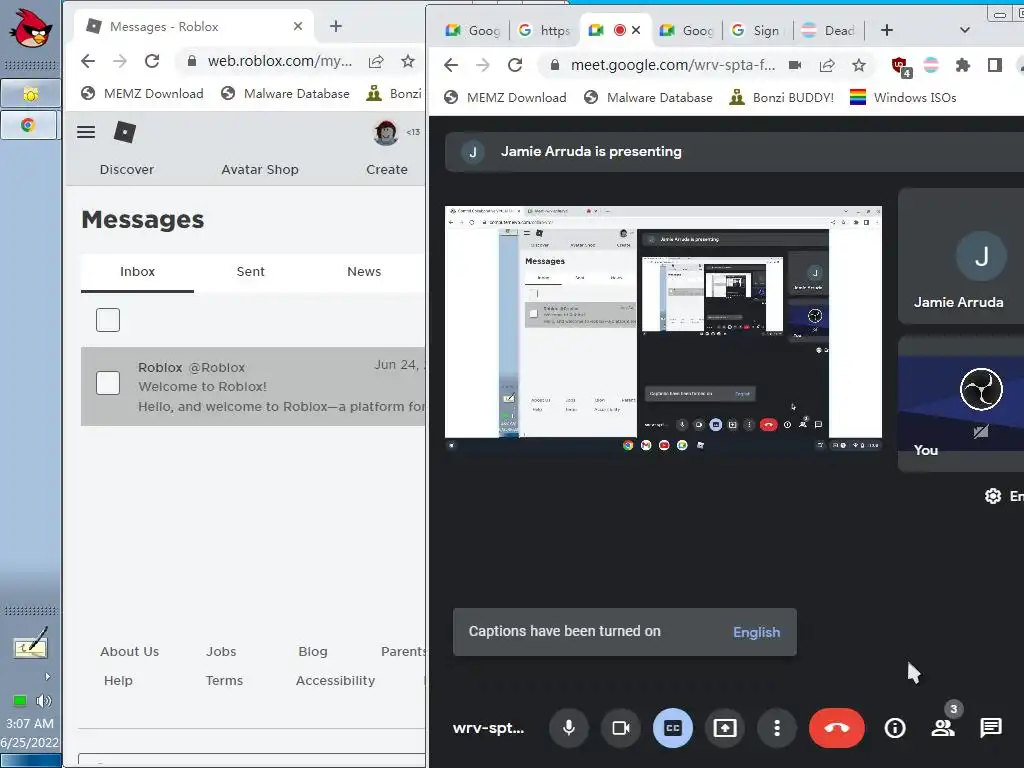Go back in the Roblox window

(88, 61)
